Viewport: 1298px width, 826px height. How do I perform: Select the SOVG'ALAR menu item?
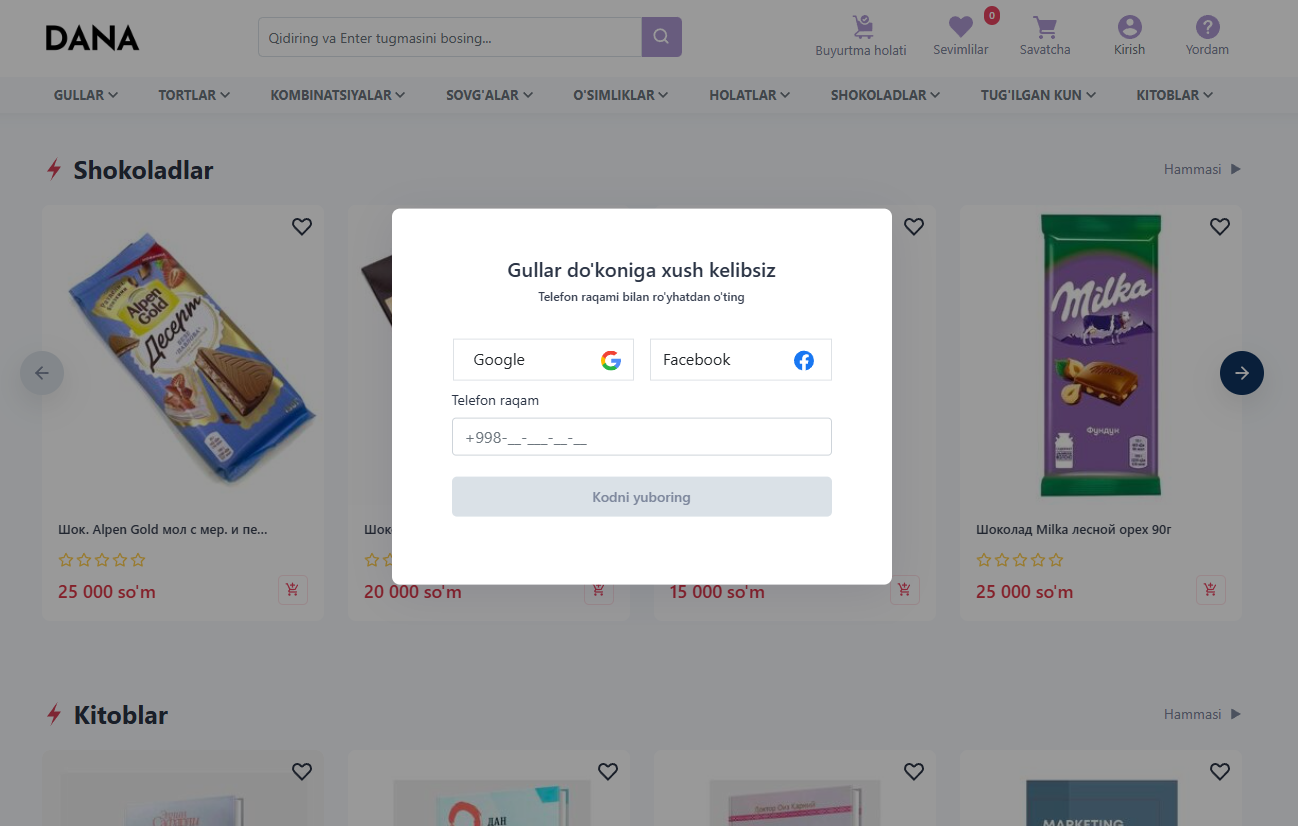[x=489, y=95]
